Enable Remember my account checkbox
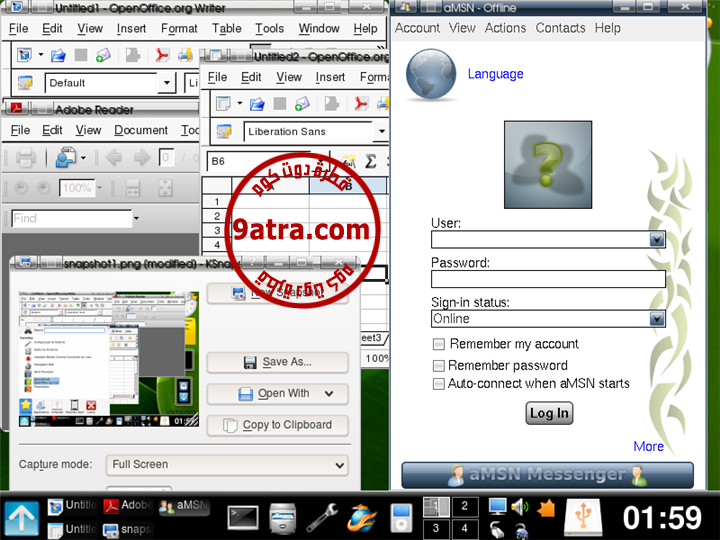The height and width of the screenshot is (540, 720). coord(439,344)
